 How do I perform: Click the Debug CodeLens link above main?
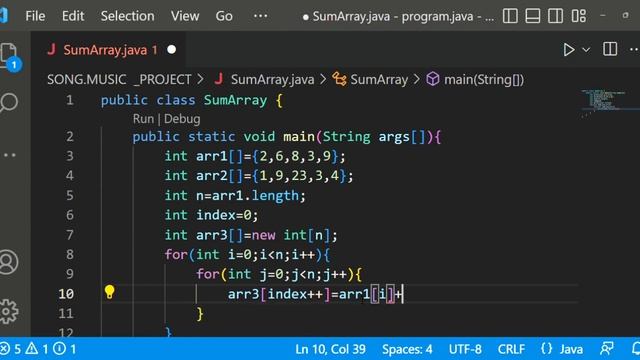coord(182,119)
